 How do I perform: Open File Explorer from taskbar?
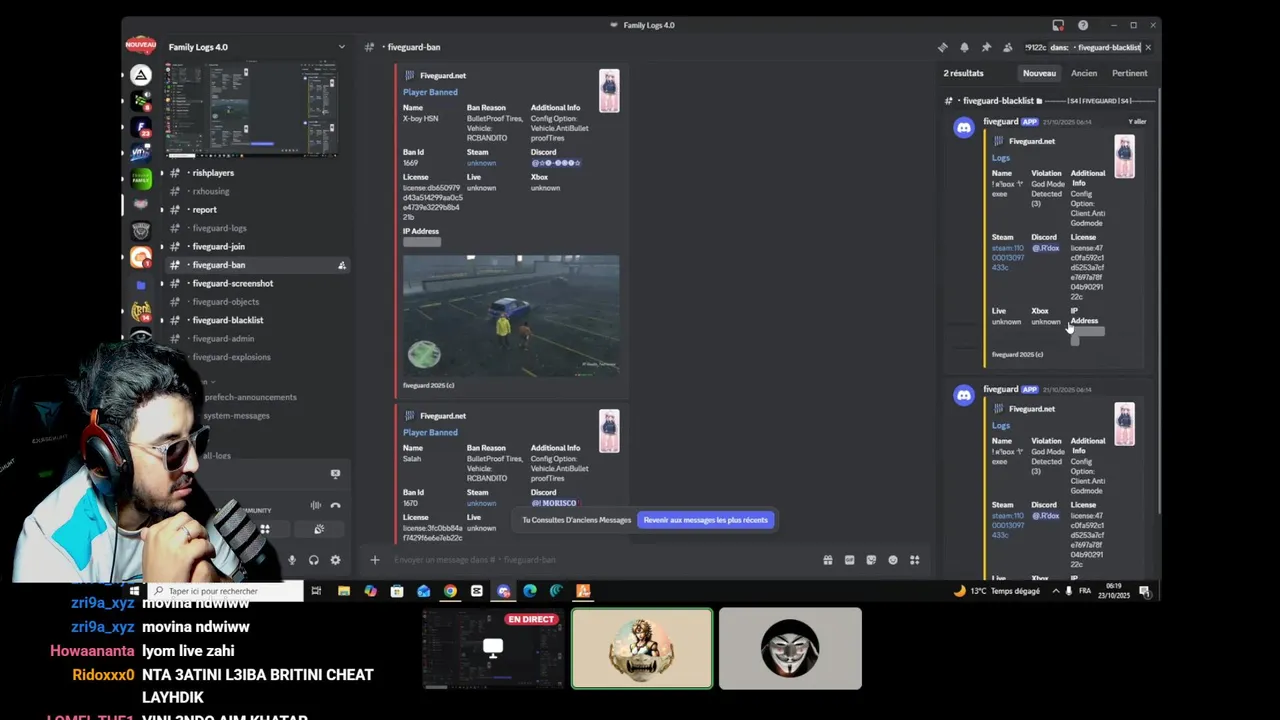point(344,591)
